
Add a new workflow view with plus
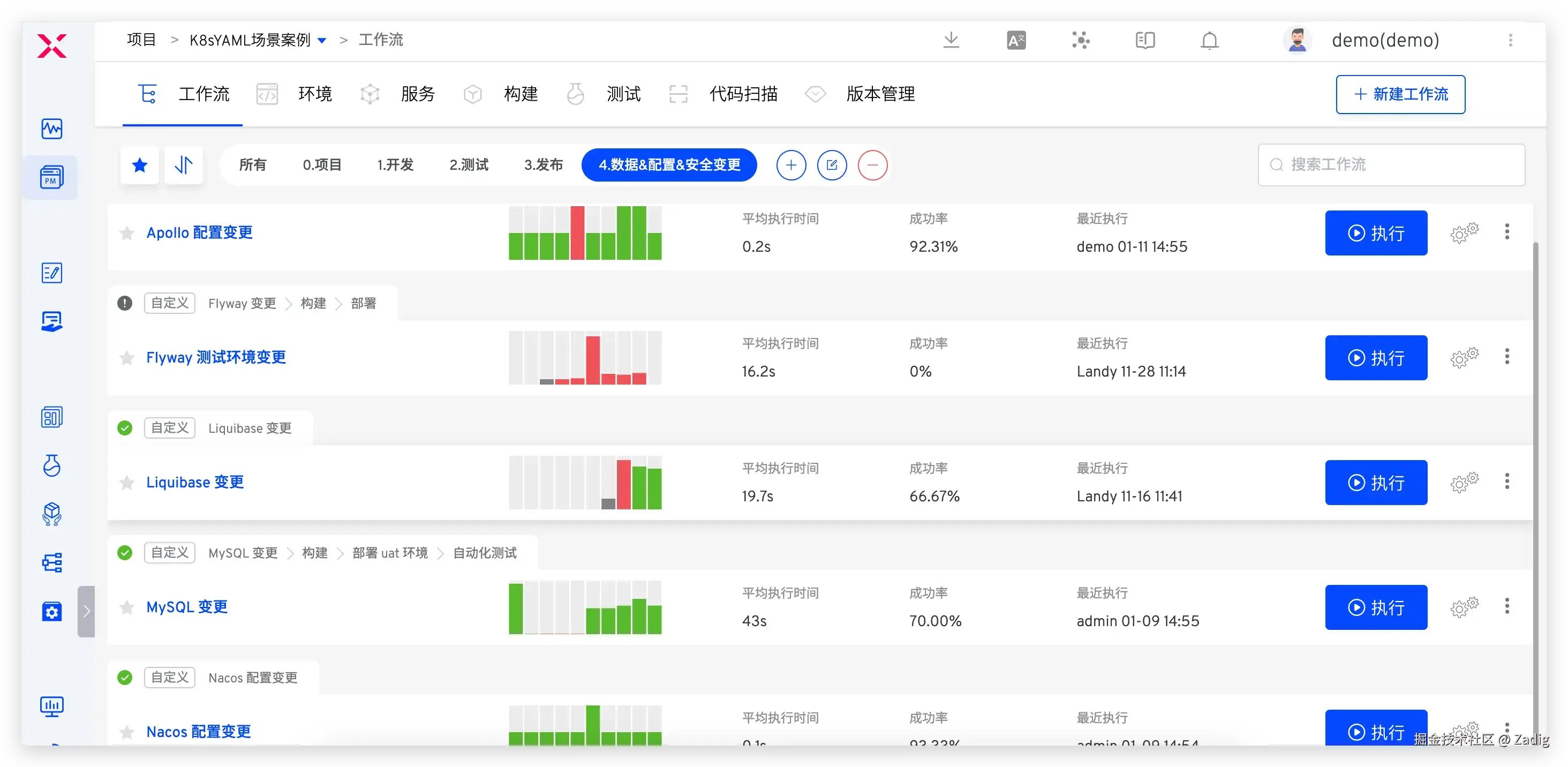(791, 165)
